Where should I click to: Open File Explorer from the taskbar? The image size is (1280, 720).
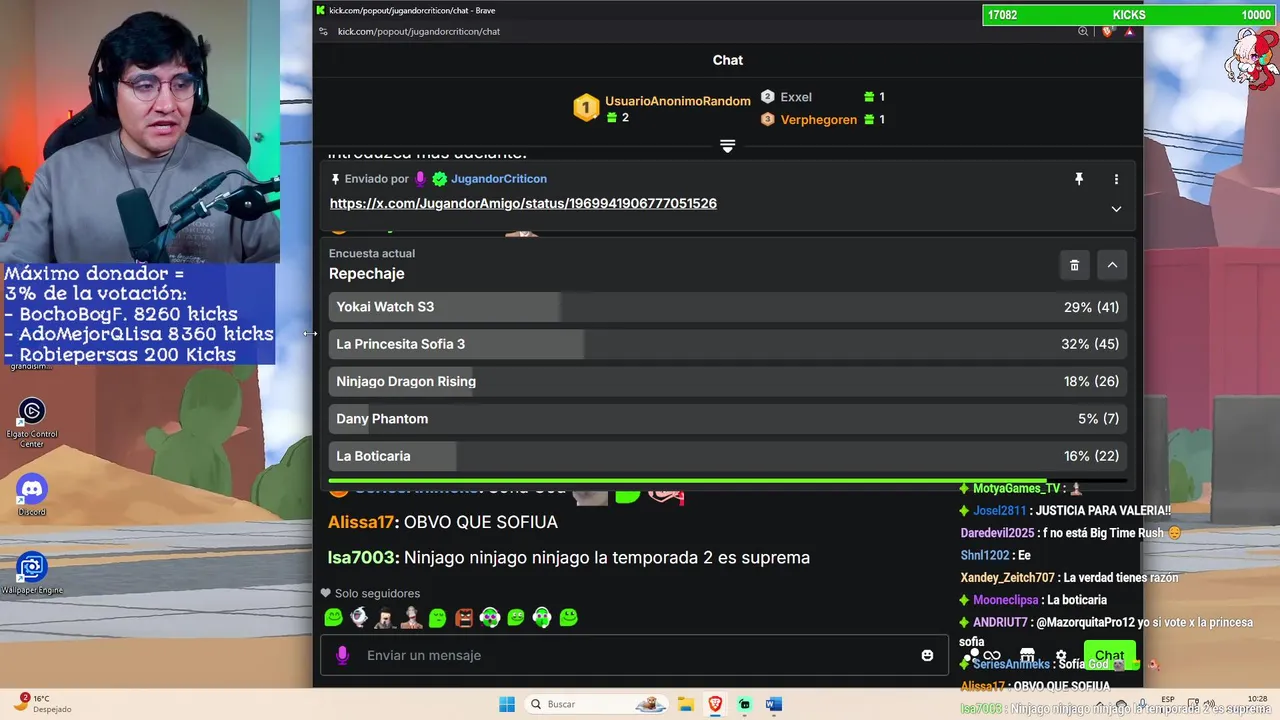(x=686, y=704)
